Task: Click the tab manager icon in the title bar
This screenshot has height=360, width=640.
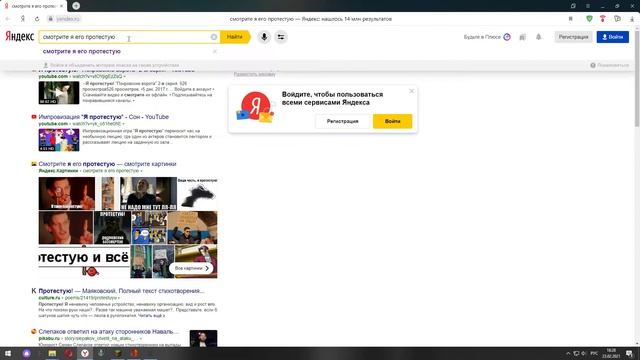Action: click(573, 6)
